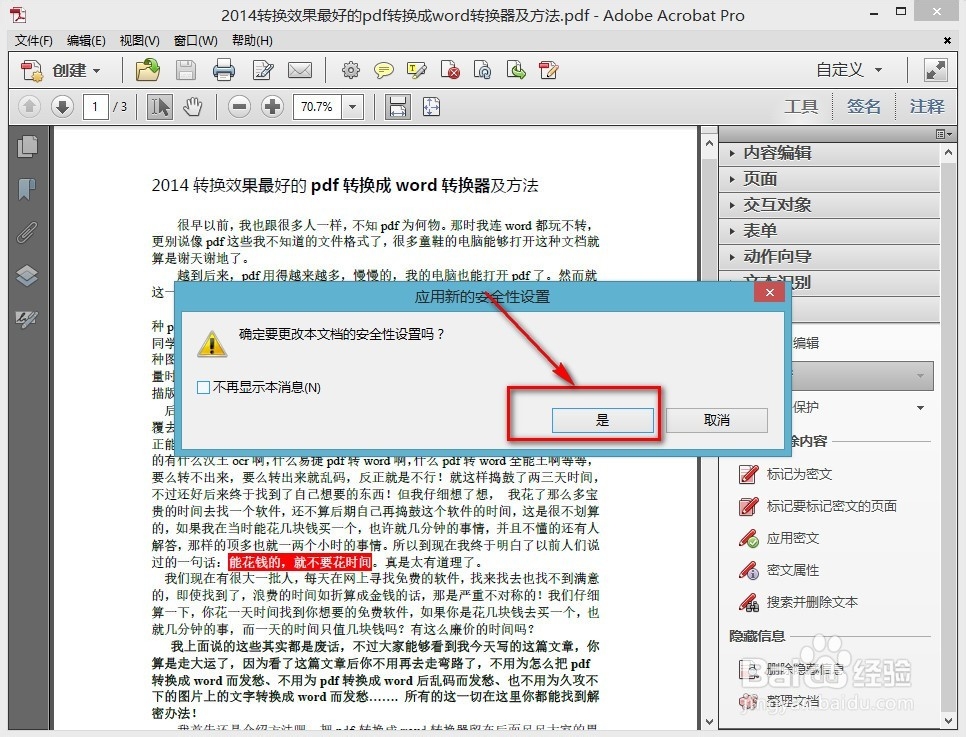Choose the Select text cursor tool
Viewport: 966px width, 737px height.
(160, 107)
